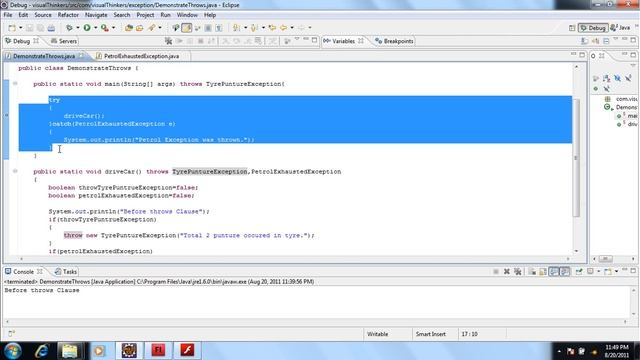
Task: Click the Open Type folder icon
Action: (140, 28)
